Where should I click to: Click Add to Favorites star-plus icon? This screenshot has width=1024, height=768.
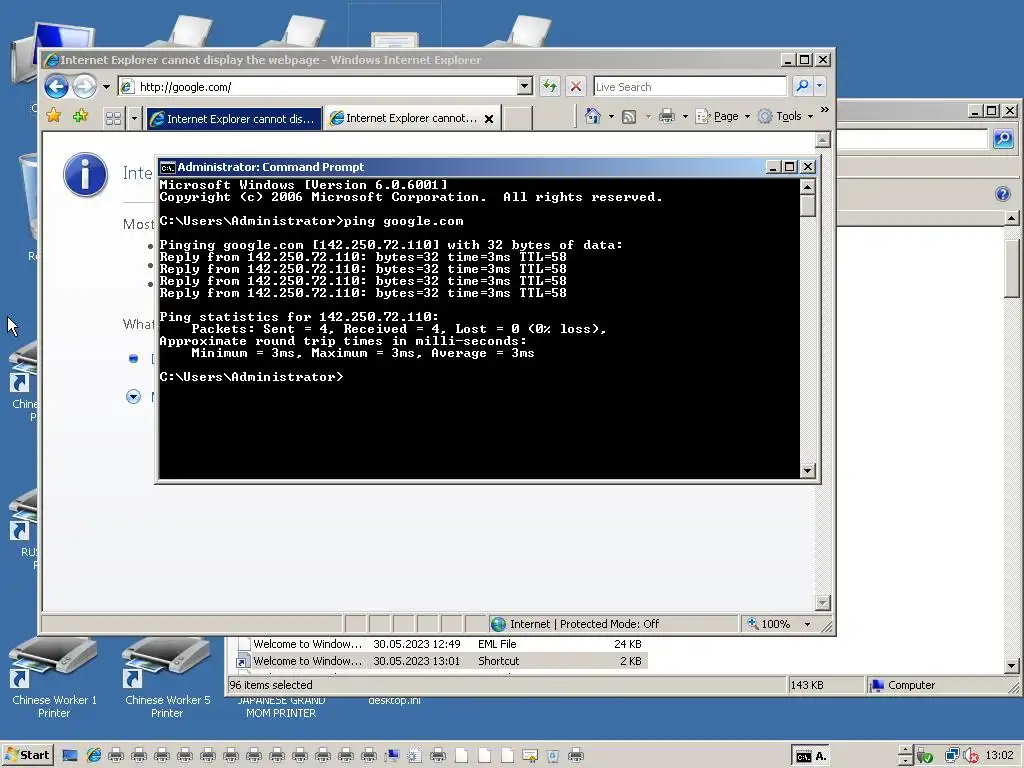click(x=80, y=117)
